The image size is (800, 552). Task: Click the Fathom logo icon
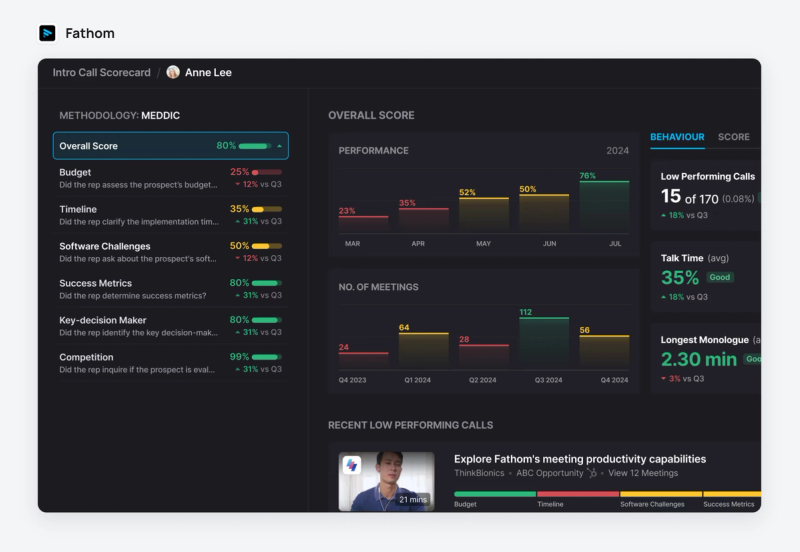click(x=47, y=33)
